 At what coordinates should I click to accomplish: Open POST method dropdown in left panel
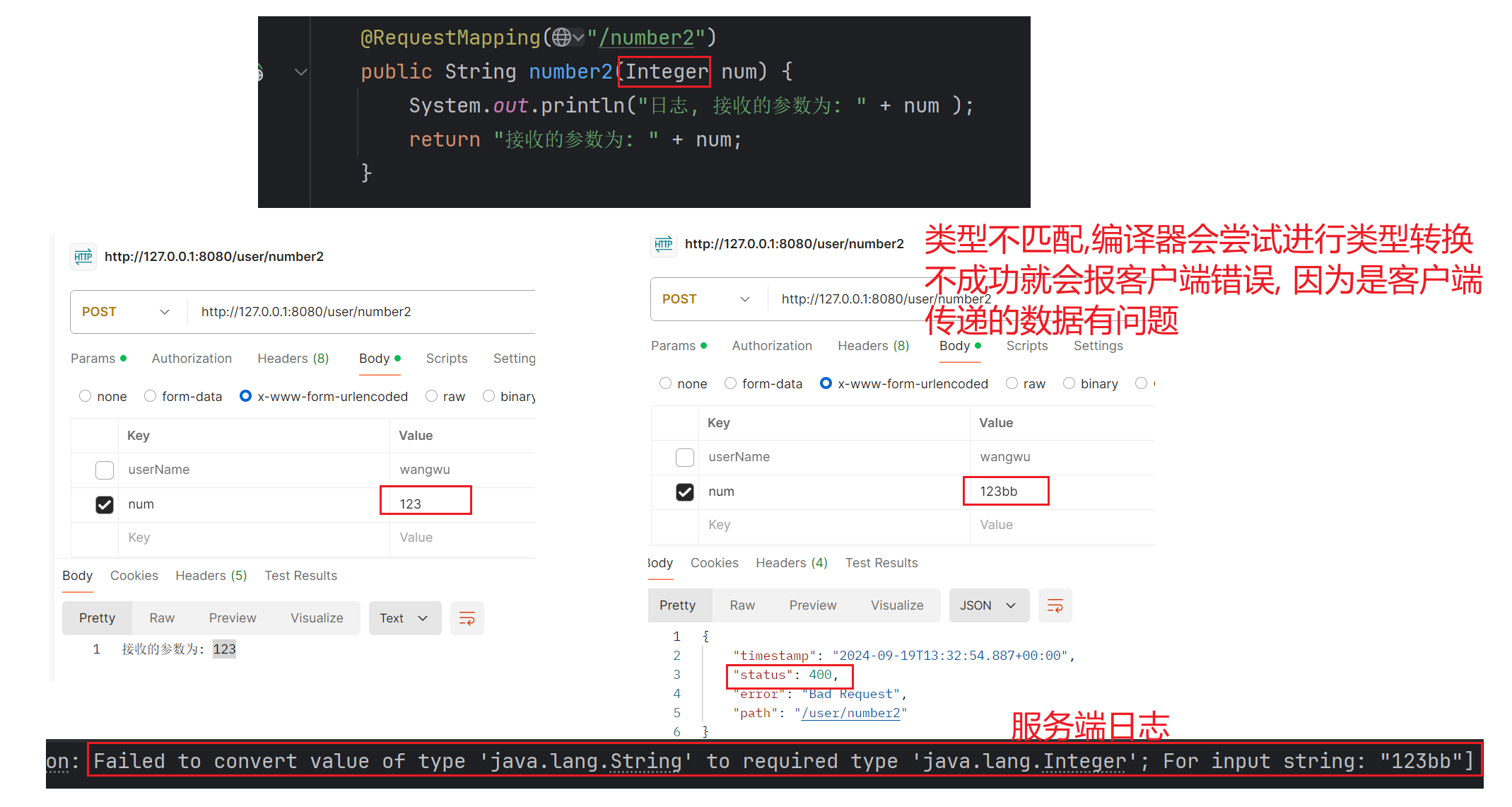127,312
